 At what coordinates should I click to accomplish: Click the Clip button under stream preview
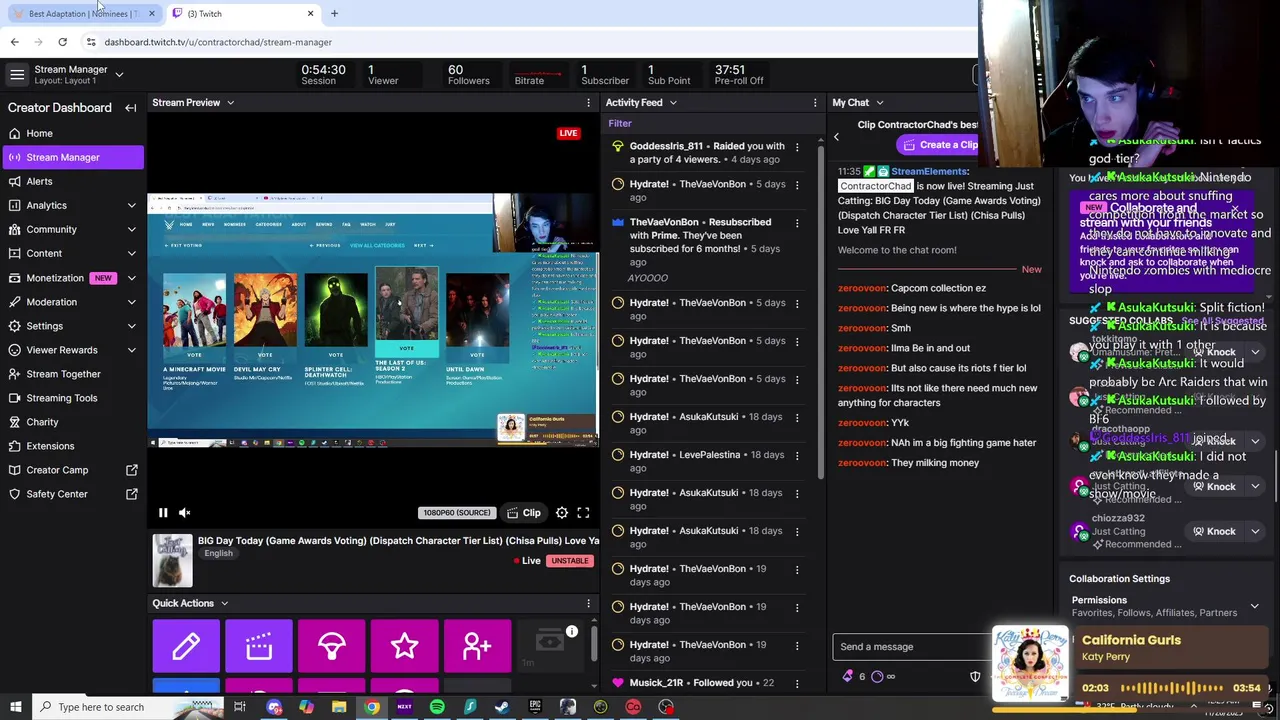point(524,513)
